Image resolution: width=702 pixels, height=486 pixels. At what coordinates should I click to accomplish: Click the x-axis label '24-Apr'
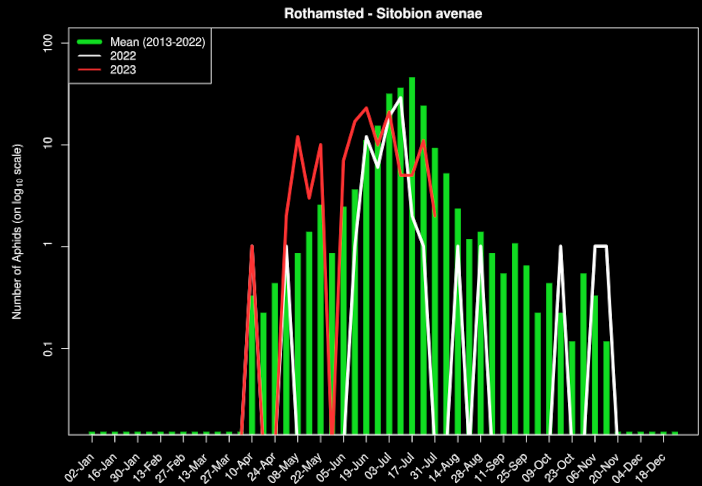pos(262,467)
